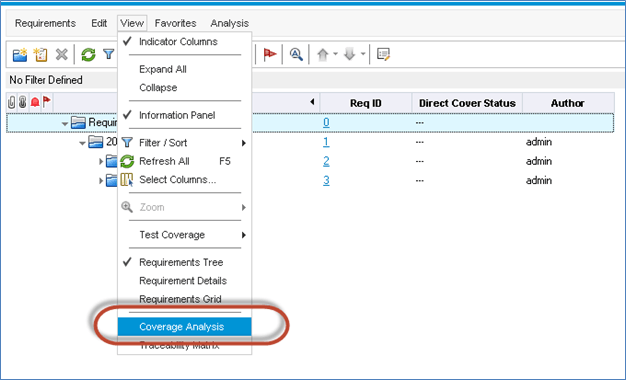This screenshot has height=380, width=626.
Task: Click the Delete X toolbar icon
Action: [x=61, y=54]
